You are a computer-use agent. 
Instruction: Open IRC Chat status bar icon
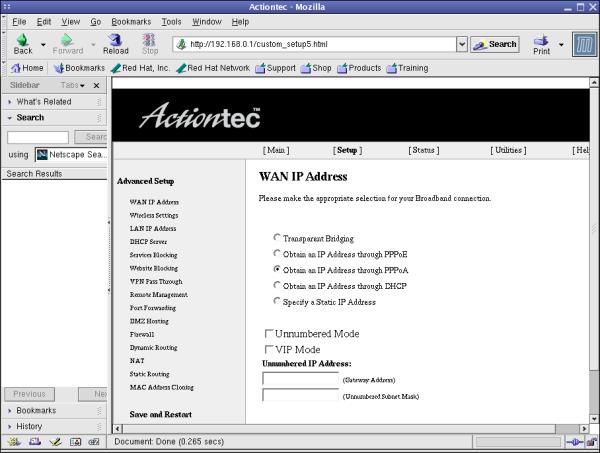pyautogui.click(x=94, y=442)
